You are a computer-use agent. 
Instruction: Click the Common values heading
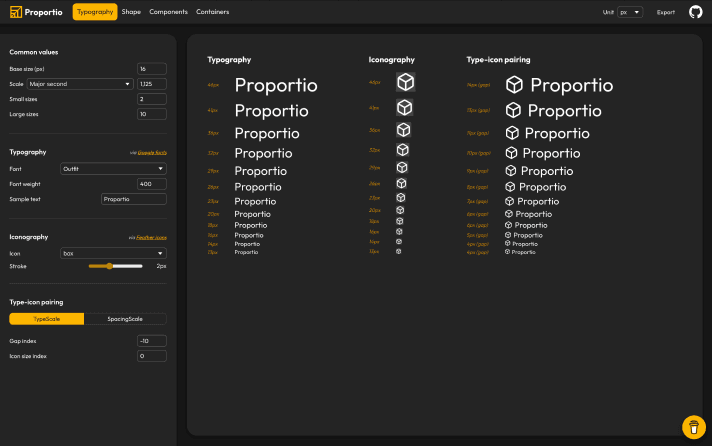(34, 52)
